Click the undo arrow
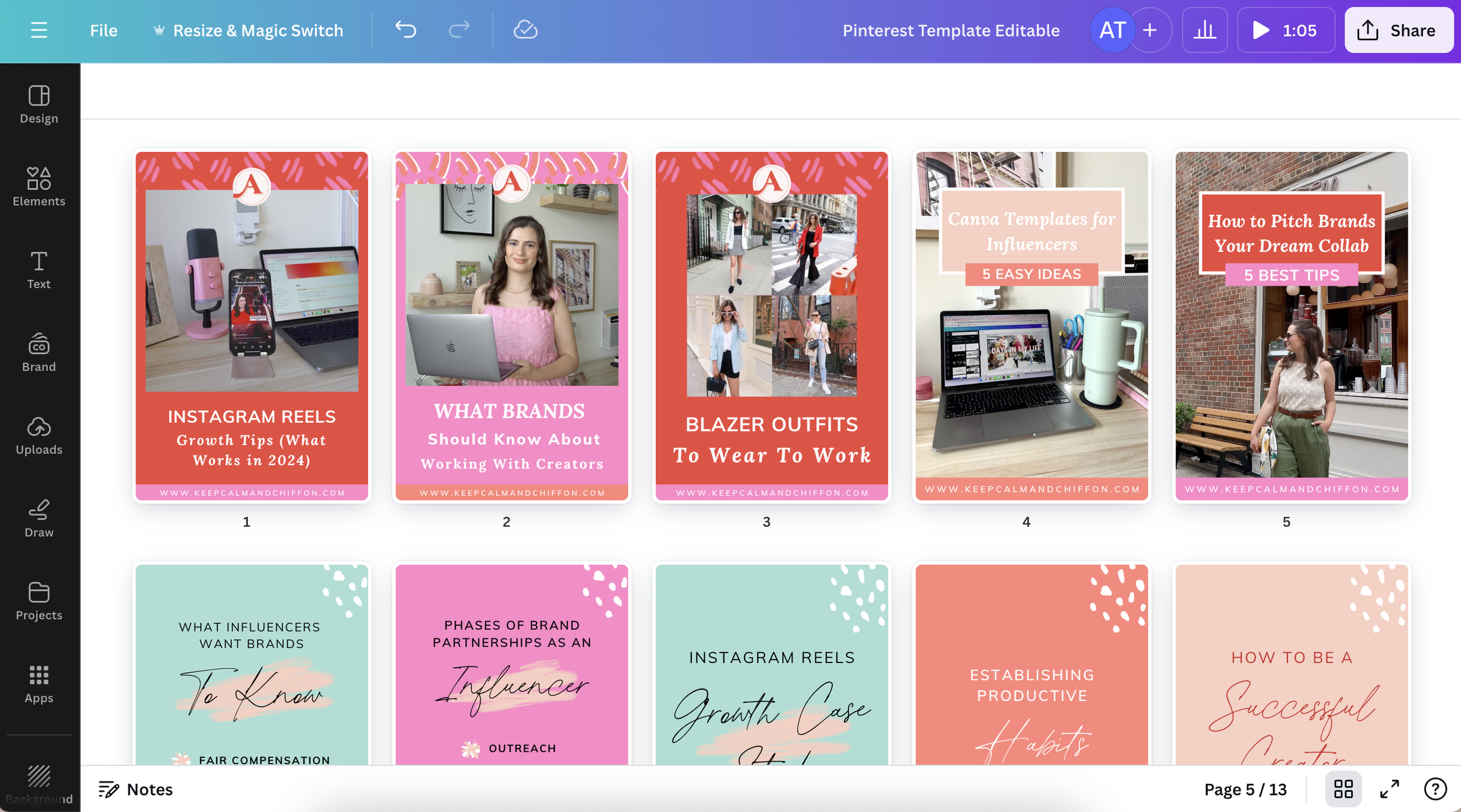1461x812 pixels. tap(406, 29)
